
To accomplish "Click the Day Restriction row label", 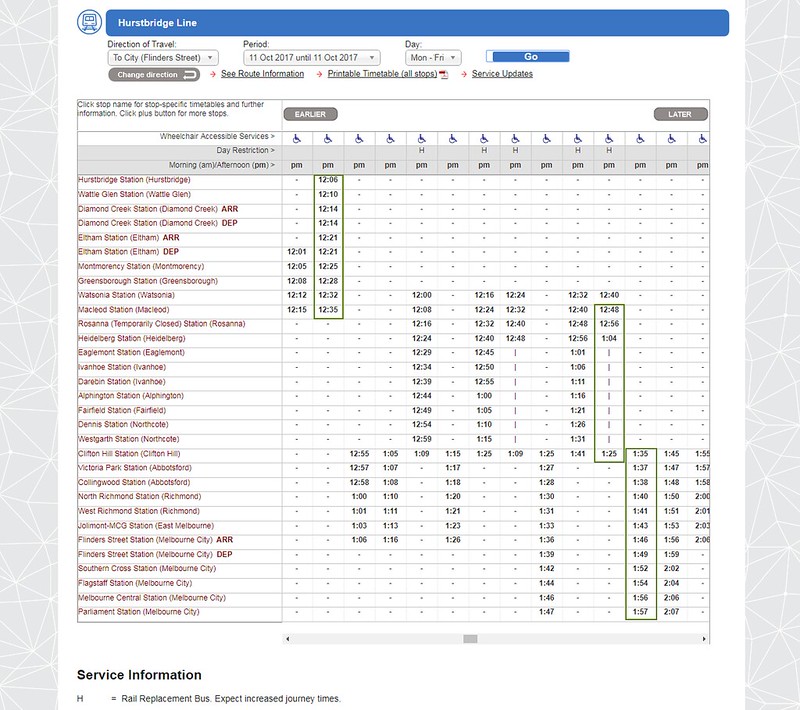I will (245, 150).
